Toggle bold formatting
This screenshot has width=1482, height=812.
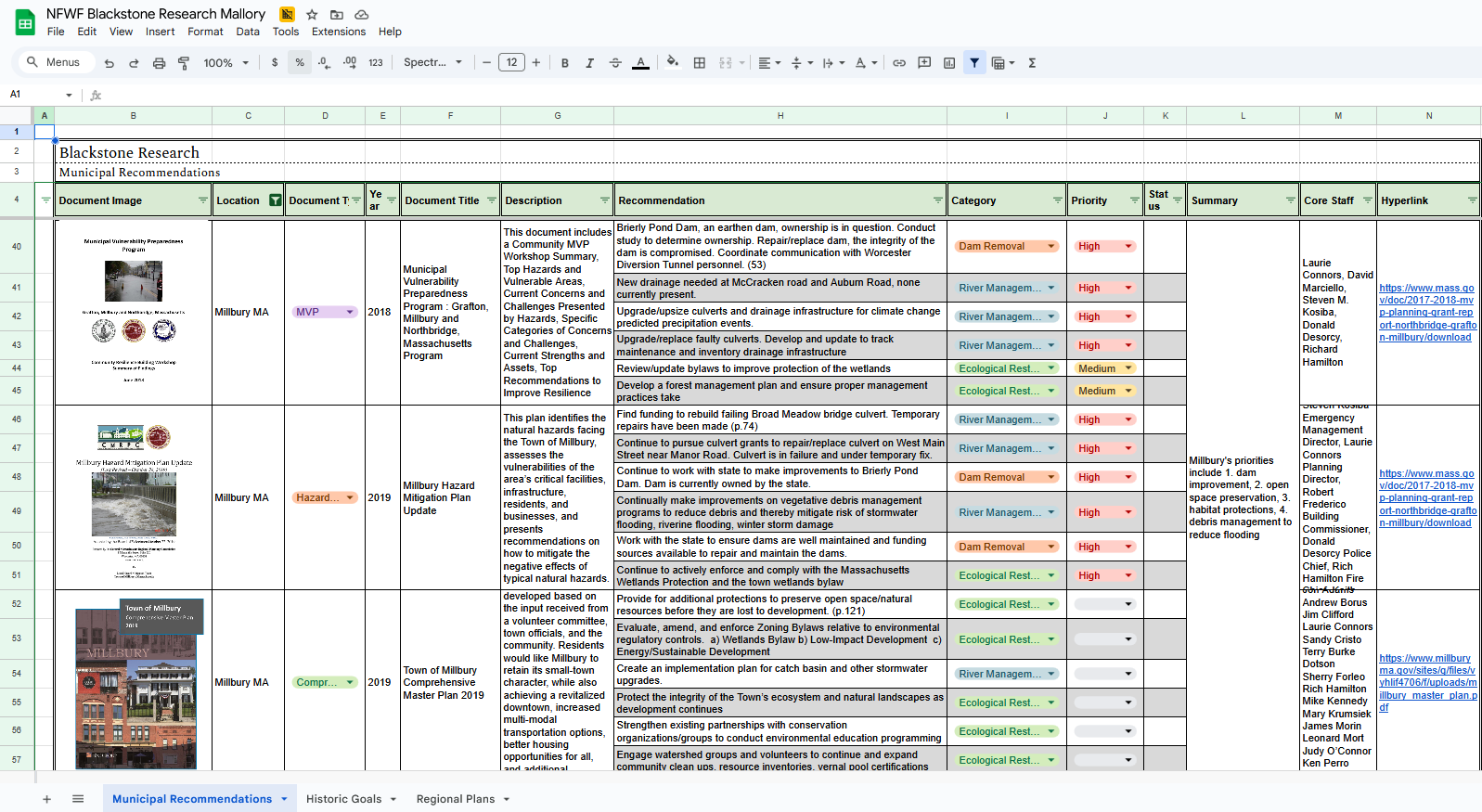coord(565,63)
